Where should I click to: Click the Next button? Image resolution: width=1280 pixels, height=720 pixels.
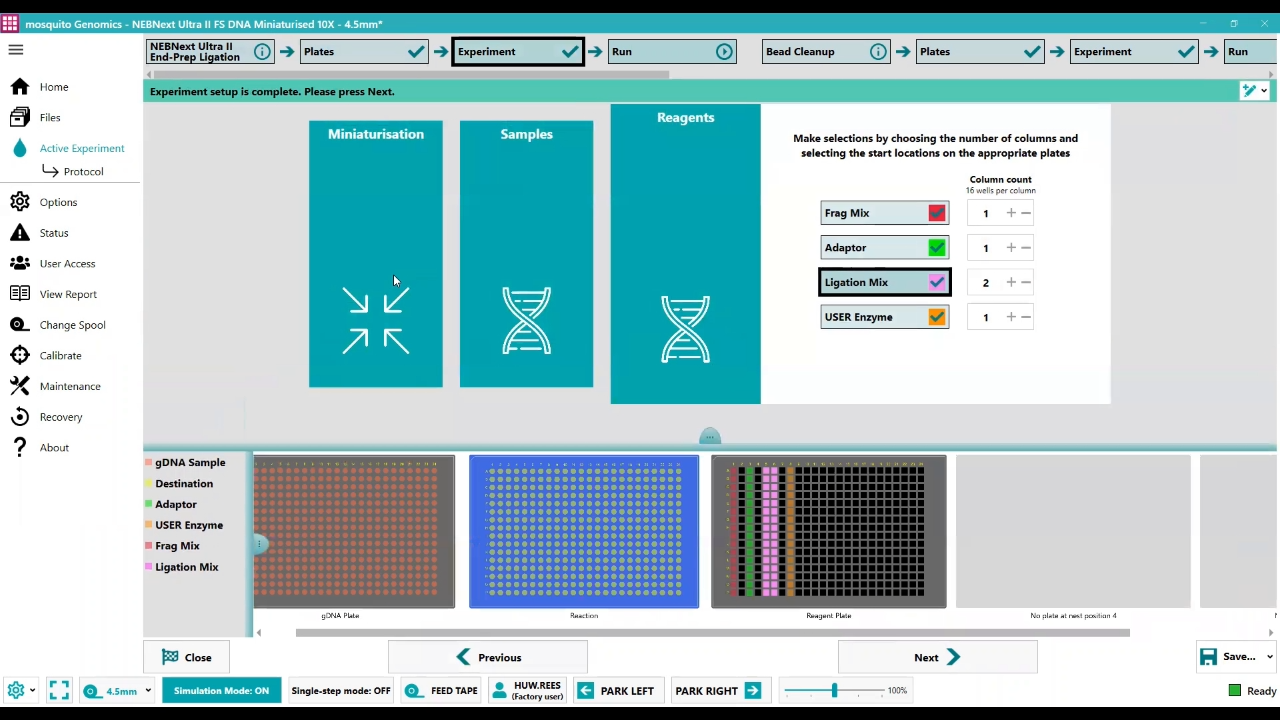[x=936, y=657]
